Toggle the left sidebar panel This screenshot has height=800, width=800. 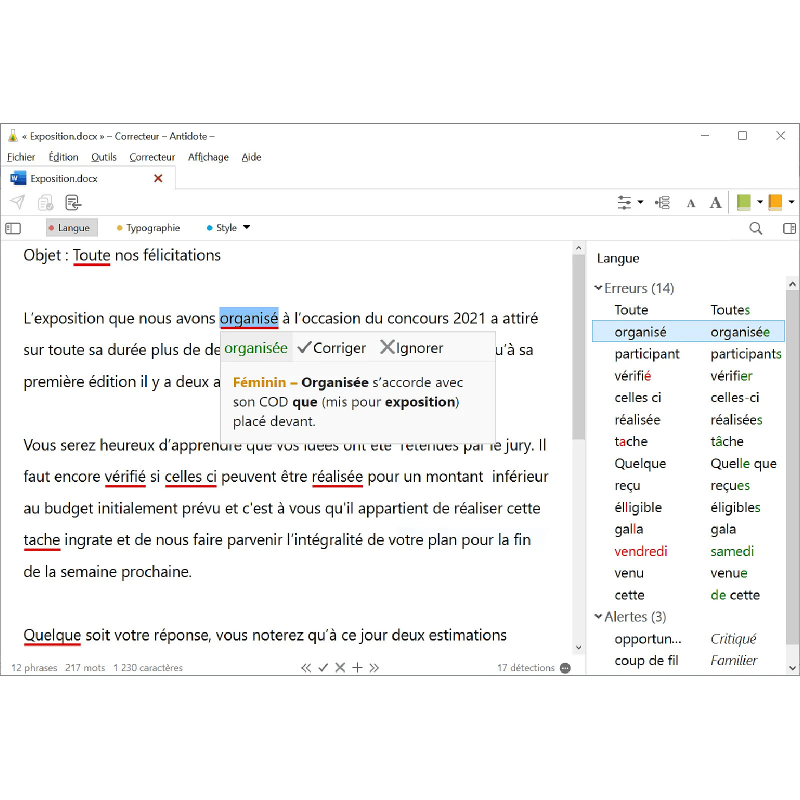[x=13, y=228]
